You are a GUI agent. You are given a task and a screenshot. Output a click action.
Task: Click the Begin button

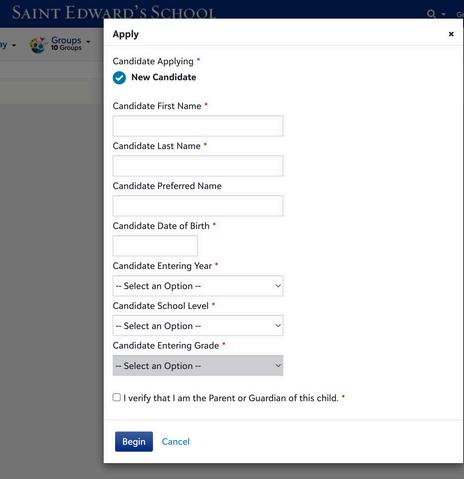coord(134,442)
